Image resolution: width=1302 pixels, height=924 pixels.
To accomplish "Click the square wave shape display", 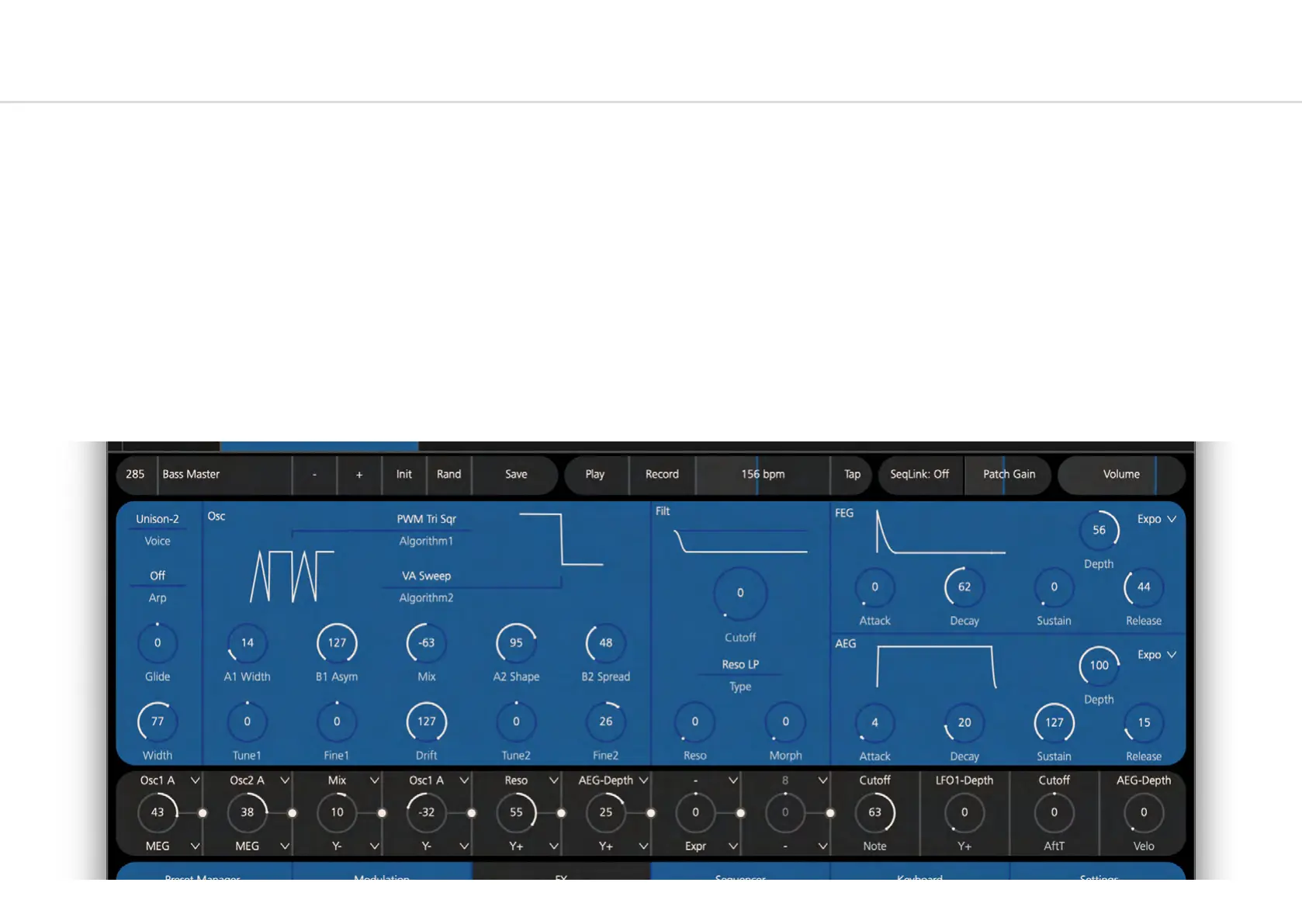I will (x=561, y=538).
